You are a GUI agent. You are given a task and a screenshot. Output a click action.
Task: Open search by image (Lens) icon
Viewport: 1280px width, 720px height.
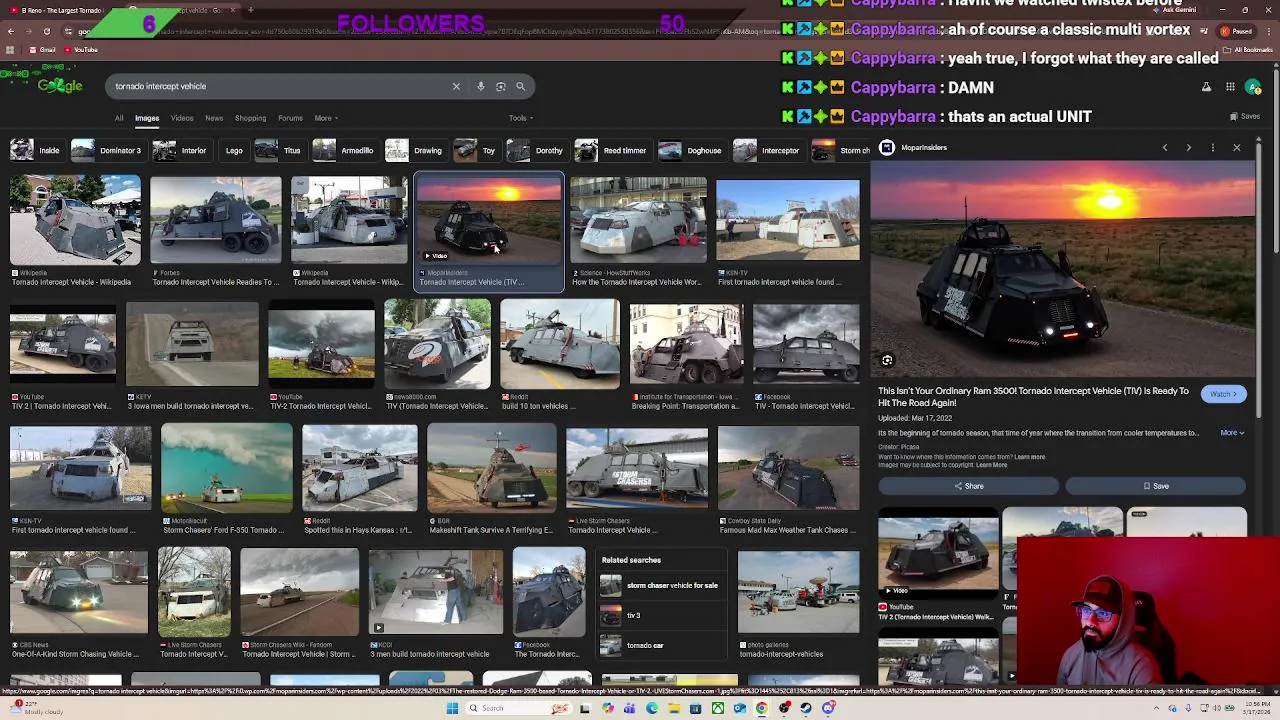(501, 86)
